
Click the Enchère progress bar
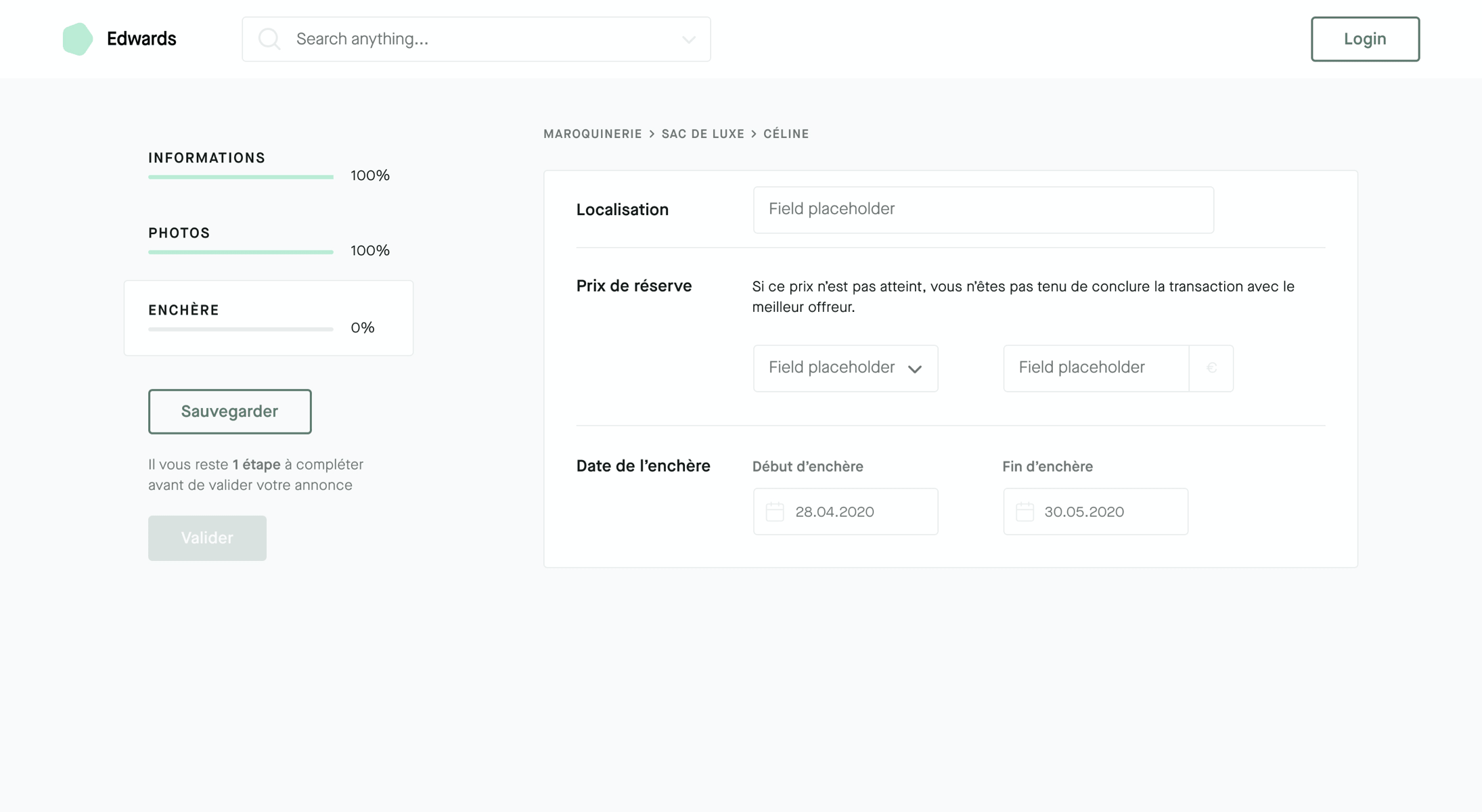point(241,330)
